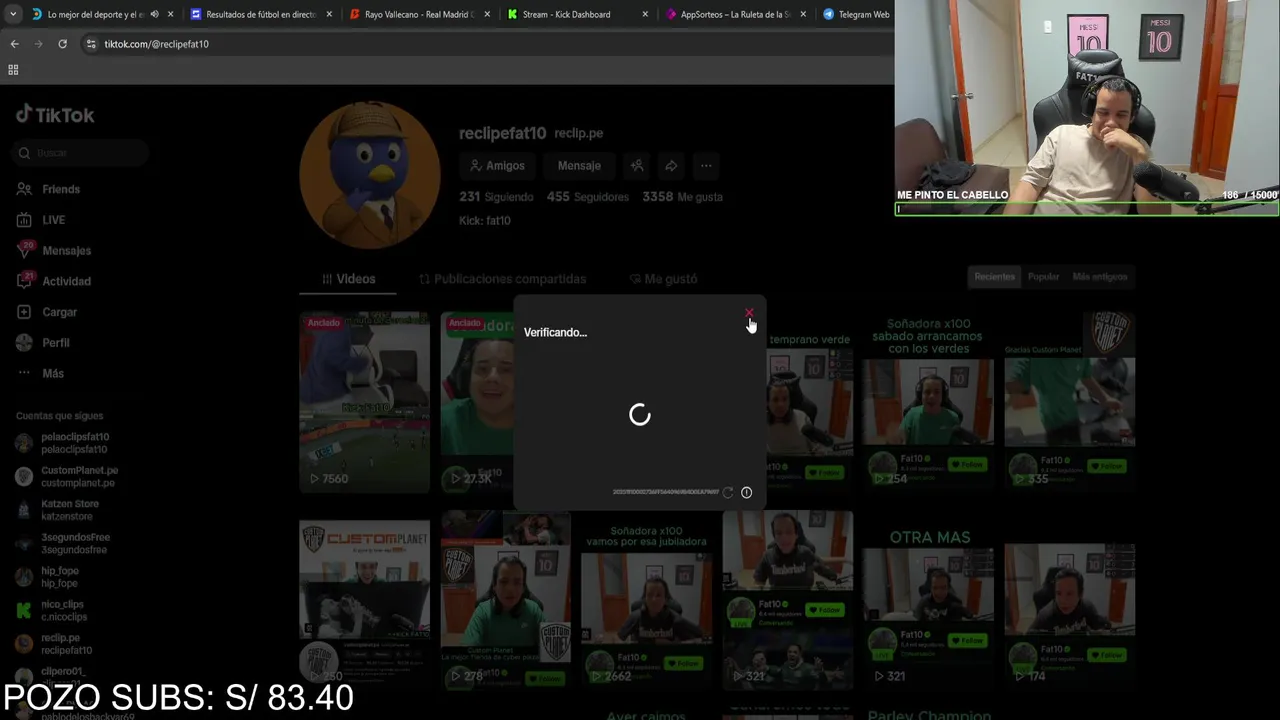Open the pinned video with 27.3K views

click(x=478, y=403)
